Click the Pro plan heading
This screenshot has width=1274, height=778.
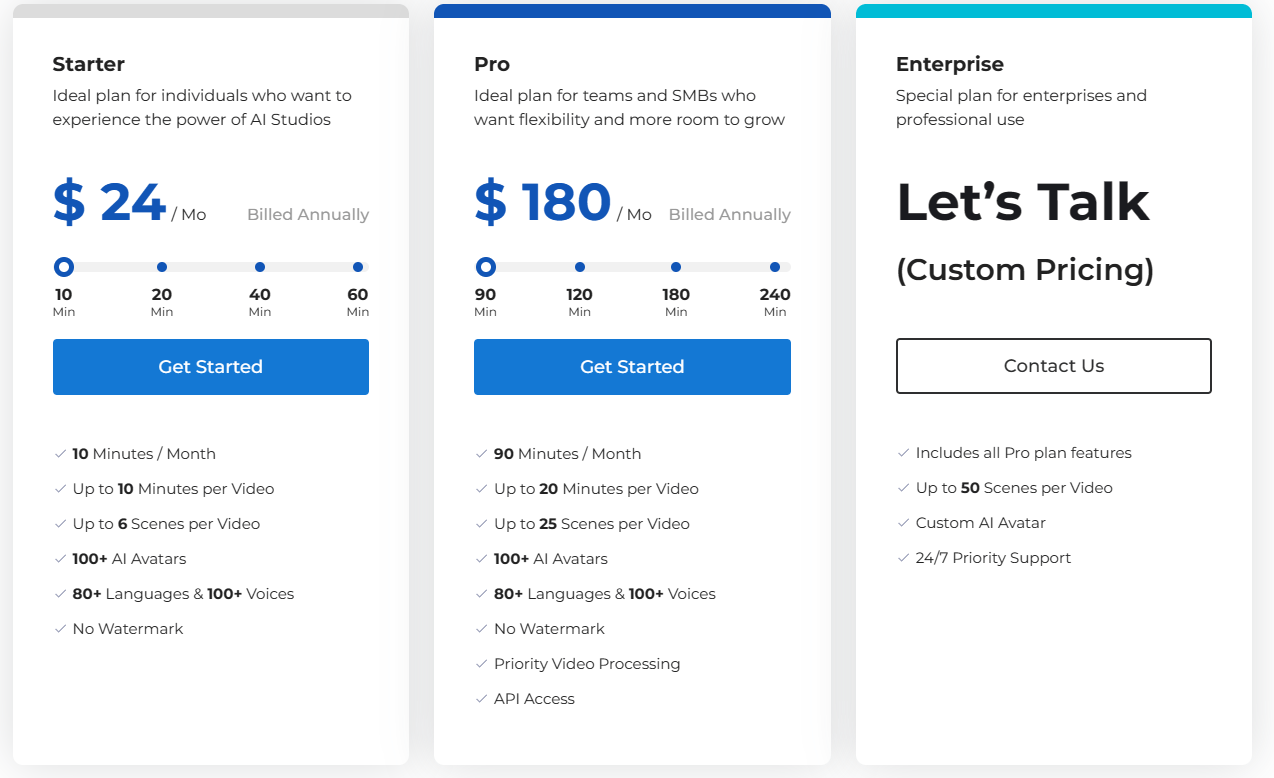[x=492, y=64]
